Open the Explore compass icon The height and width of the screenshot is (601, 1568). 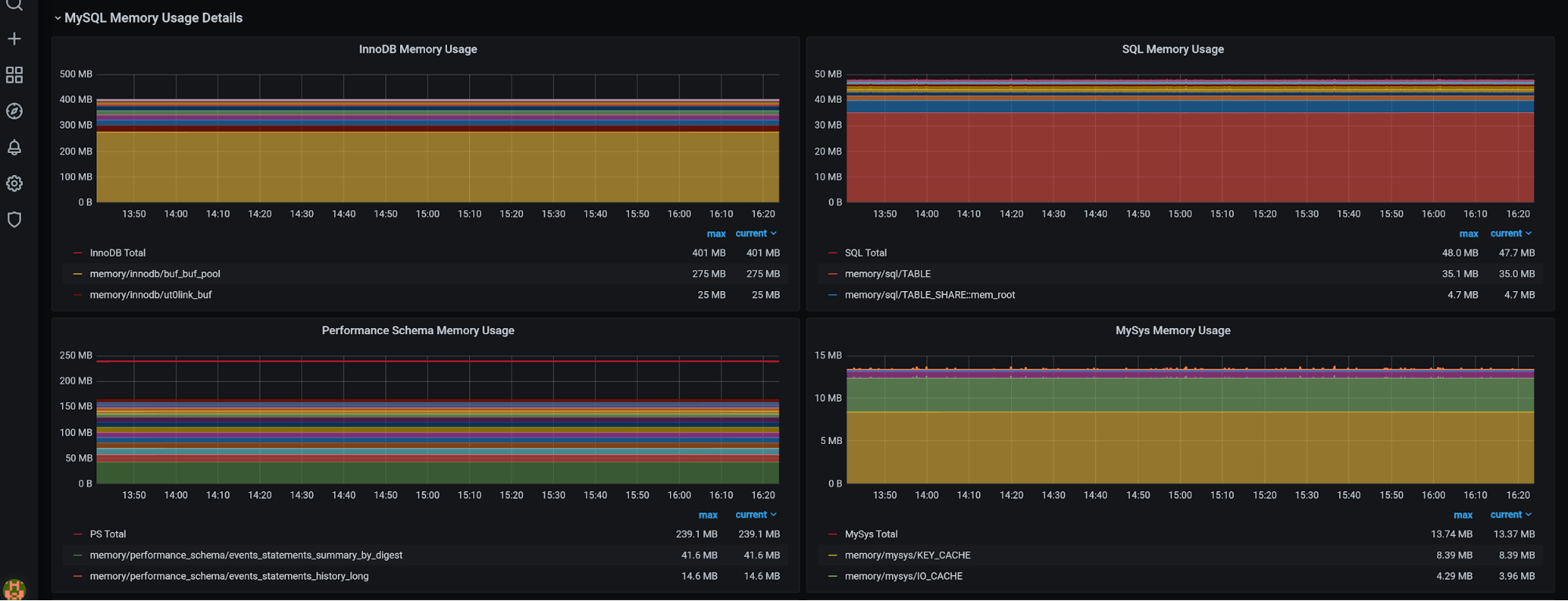tap(14, 111)
